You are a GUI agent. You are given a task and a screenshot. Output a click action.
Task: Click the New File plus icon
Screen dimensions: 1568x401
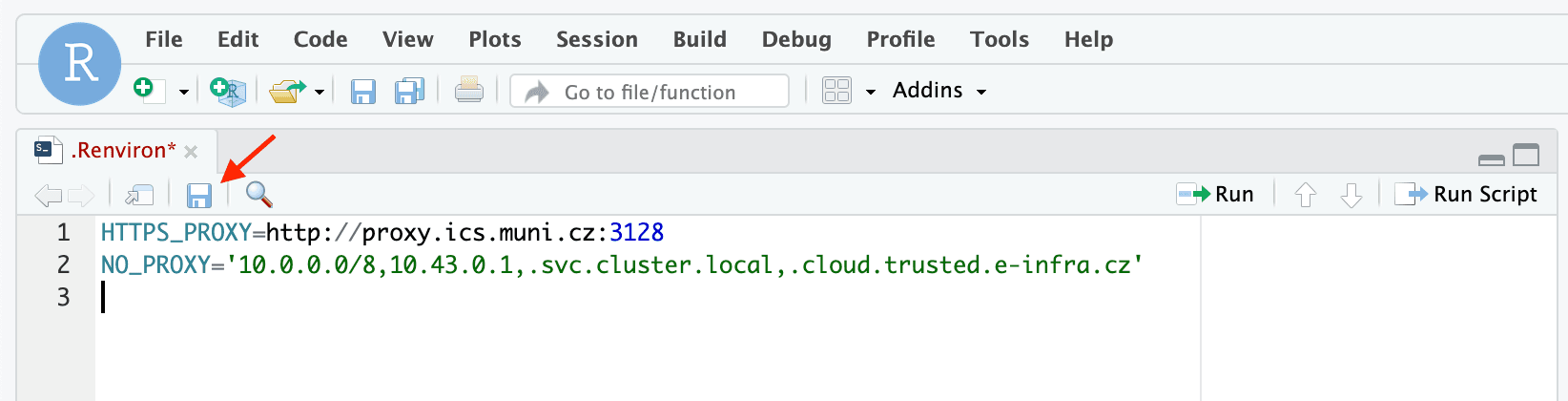click(x=145, y=90)
